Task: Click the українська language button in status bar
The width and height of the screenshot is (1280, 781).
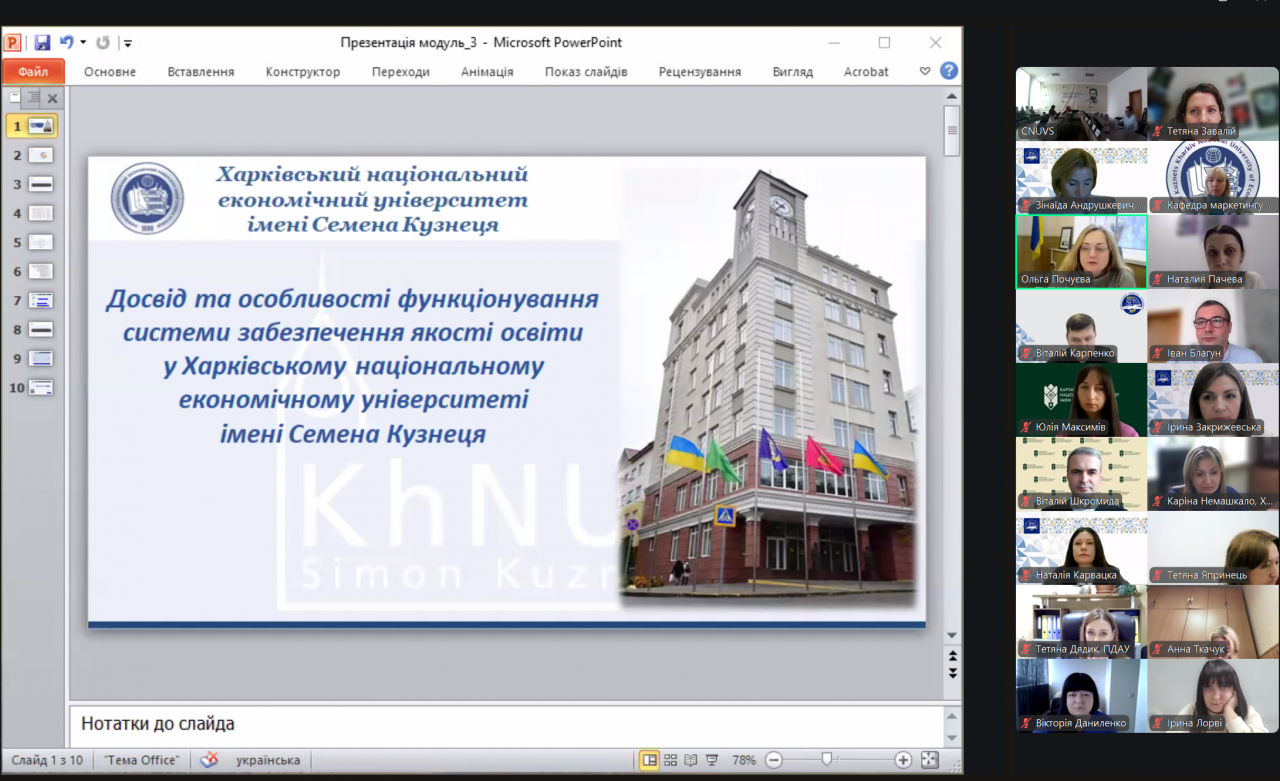Action: coord(268,760)
